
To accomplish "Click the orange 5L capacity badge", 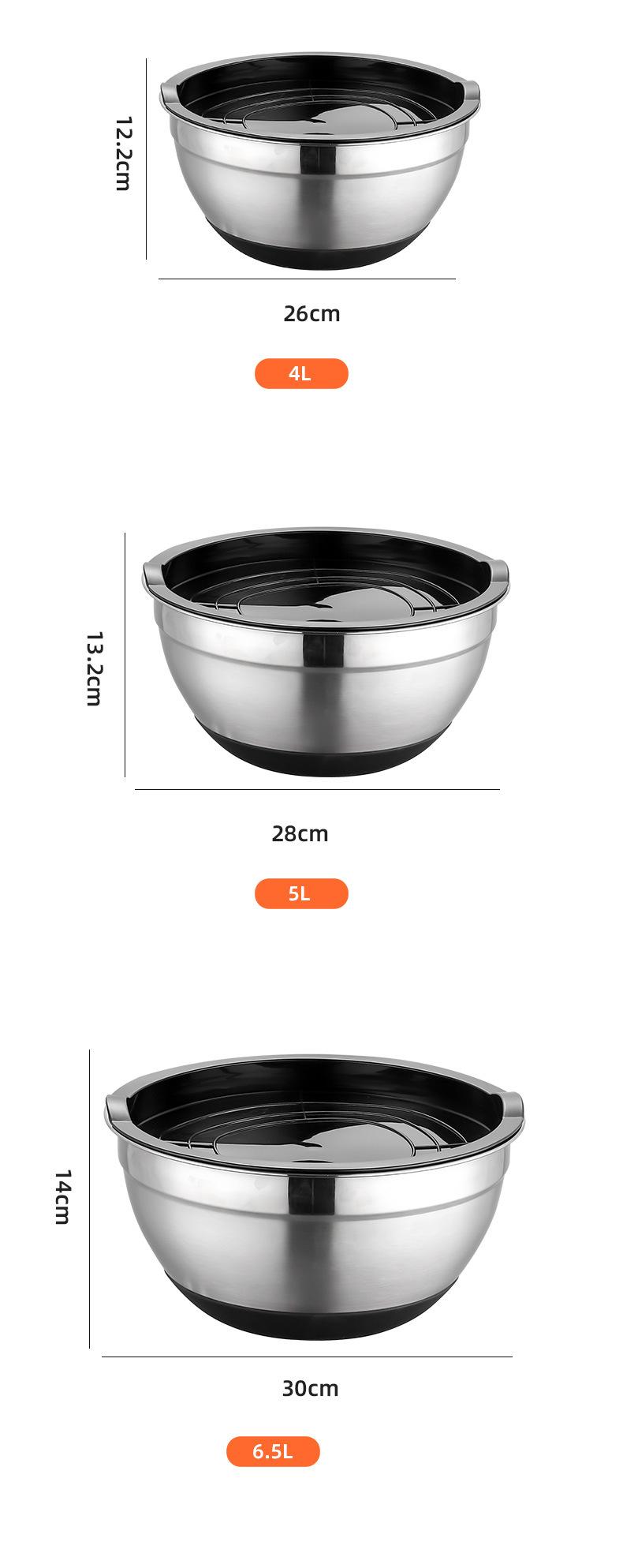I will tap(301, 893).
